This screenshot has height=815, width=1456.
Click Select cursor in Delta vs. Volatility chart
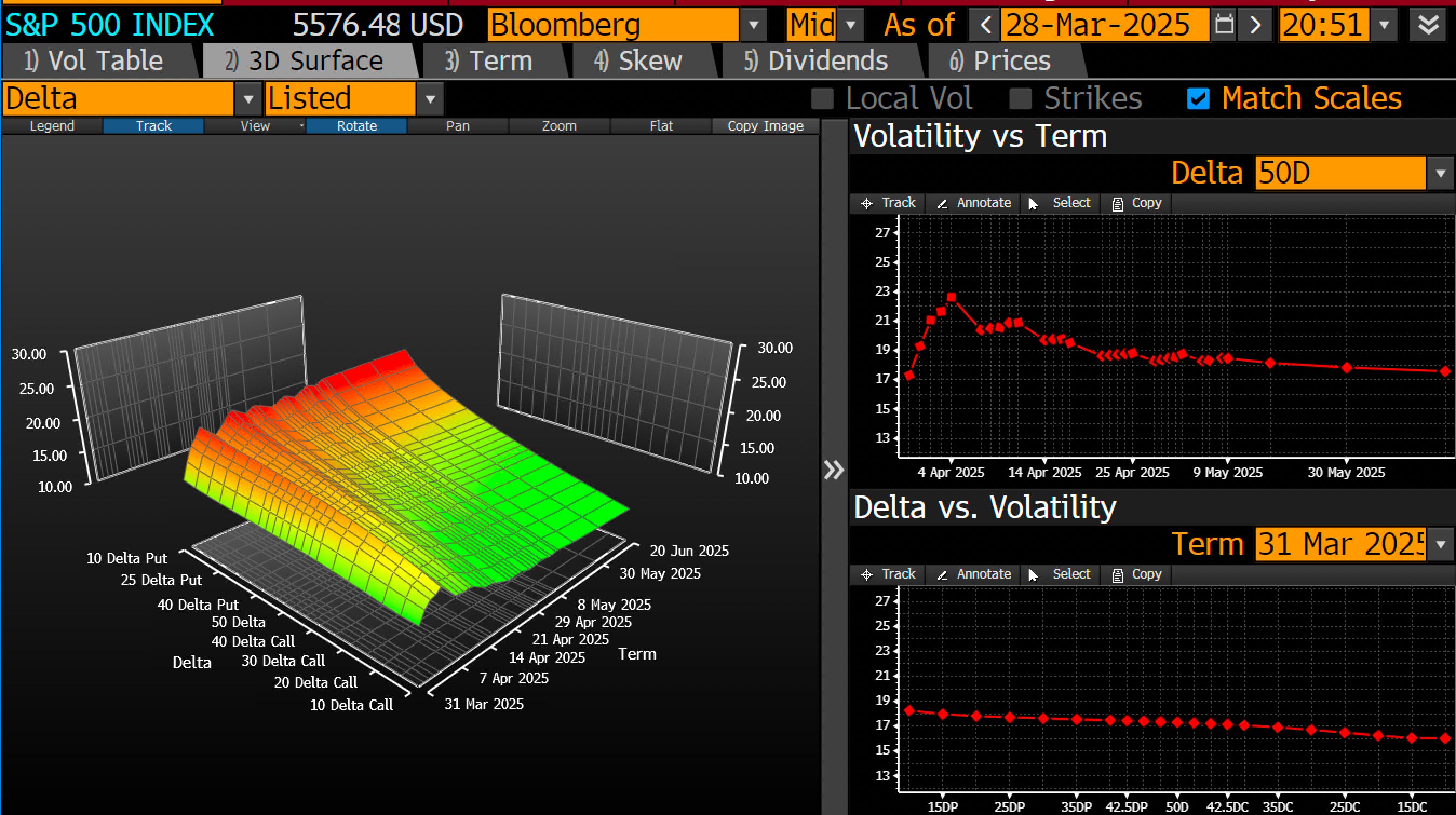pos(1060,574)
